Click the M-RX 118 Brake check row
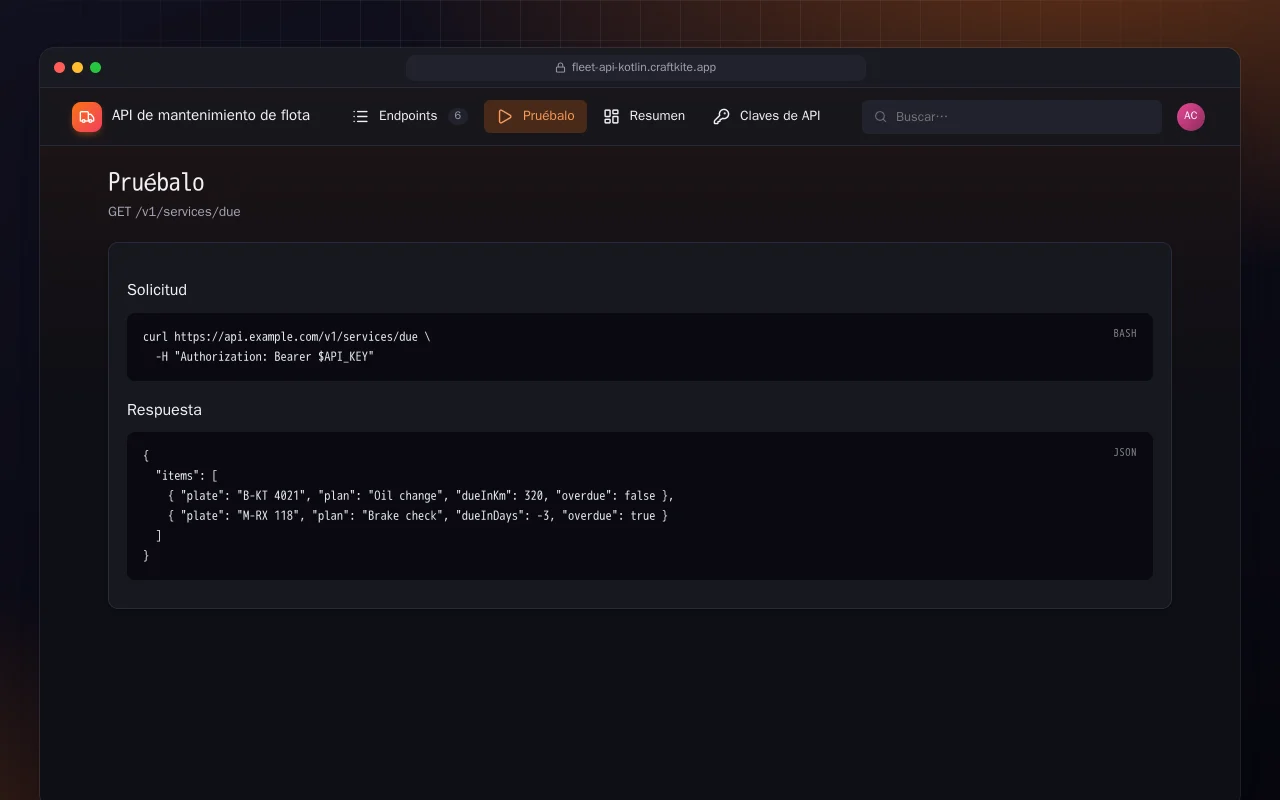This screenshot has height=800, width=1280. pyautogui.click(x=418, y=516)
